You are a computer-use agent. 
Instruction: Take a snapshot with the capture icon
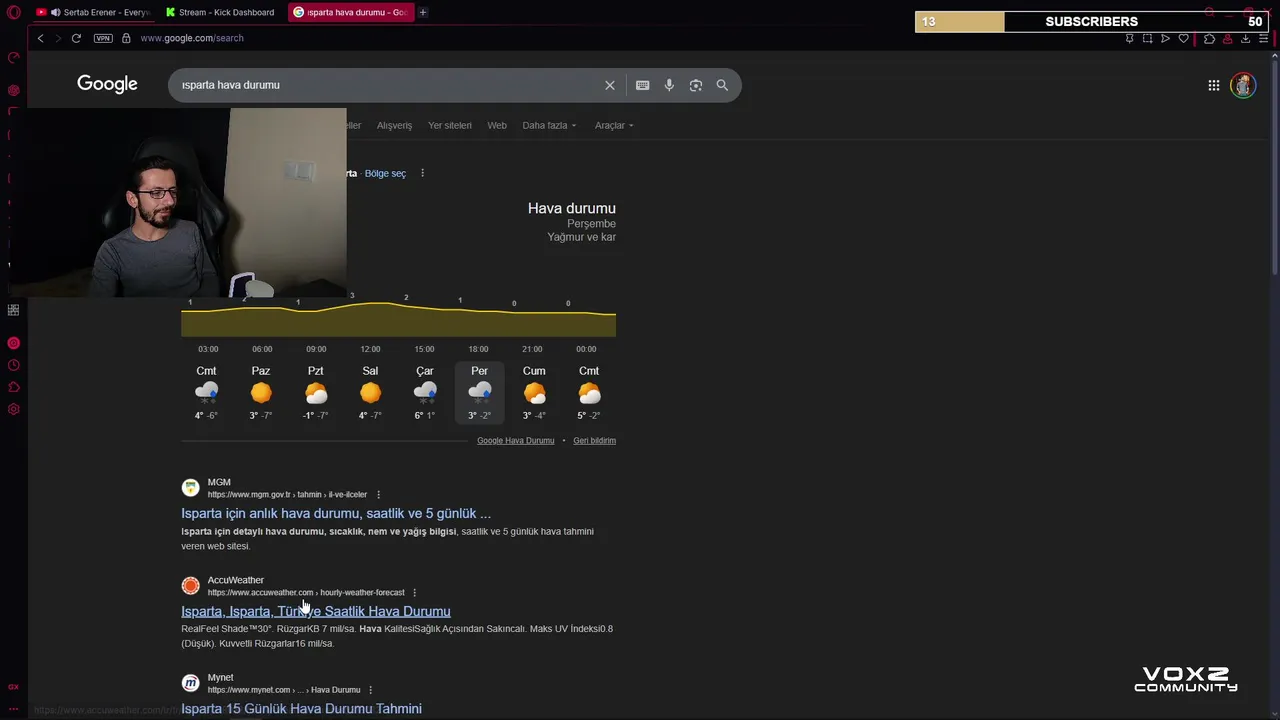[1147, 38]
